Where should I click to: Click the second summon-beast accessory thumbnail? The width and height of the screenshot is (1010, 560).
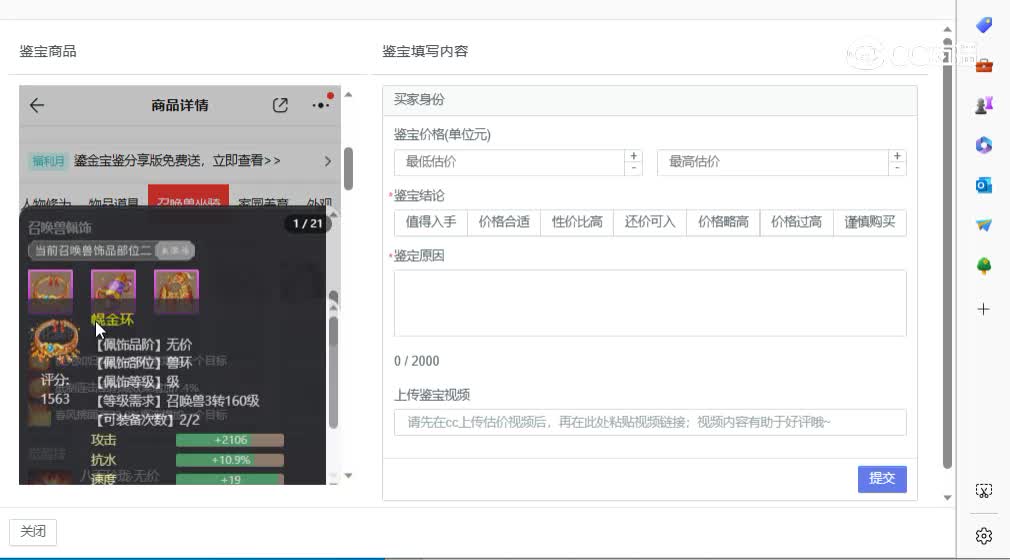point(113,291)
